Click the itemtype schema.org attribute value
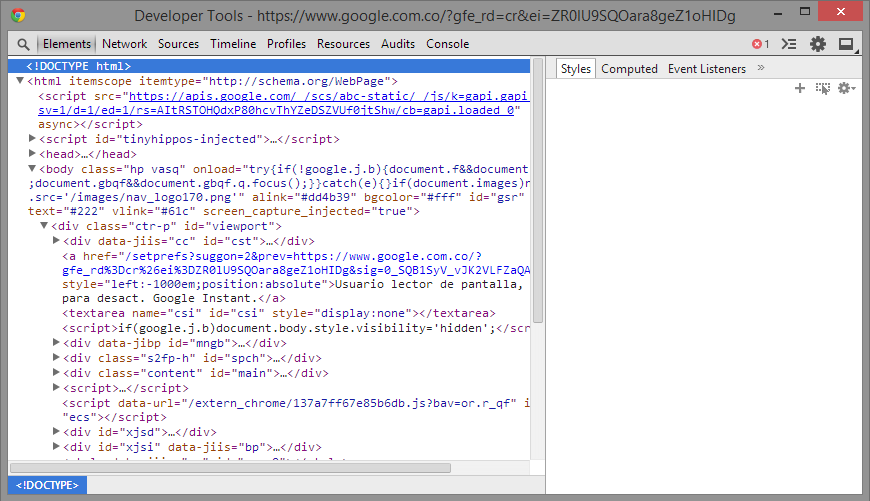 point(296,82)
